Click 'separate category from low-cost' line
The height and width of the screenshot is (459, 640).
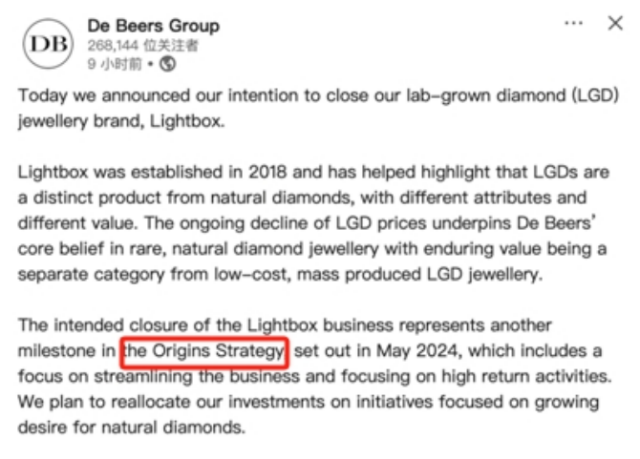153,275
